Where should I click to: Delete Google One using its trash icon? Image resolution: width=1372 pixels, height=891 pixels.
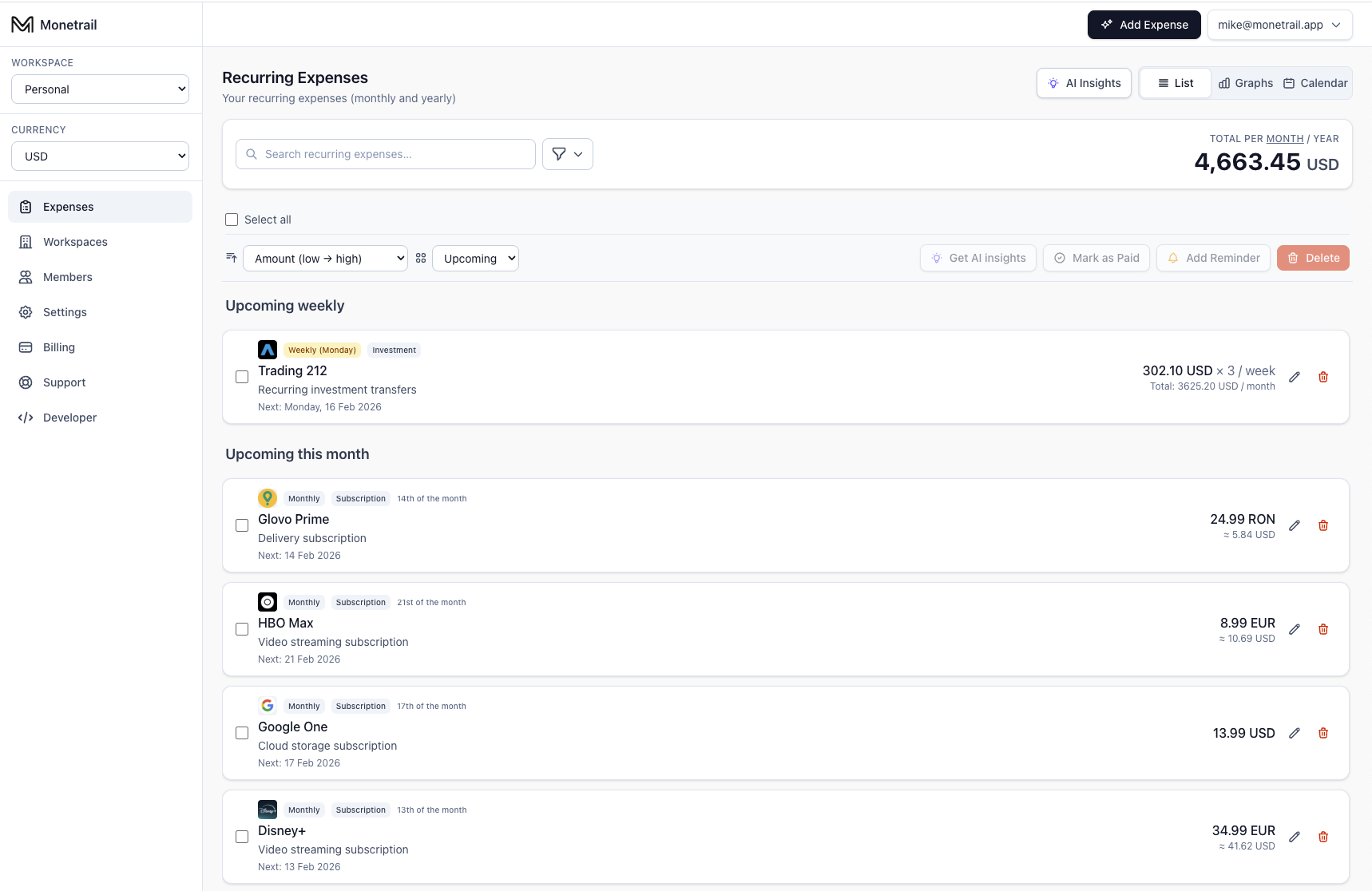(x=1323, y=733)
